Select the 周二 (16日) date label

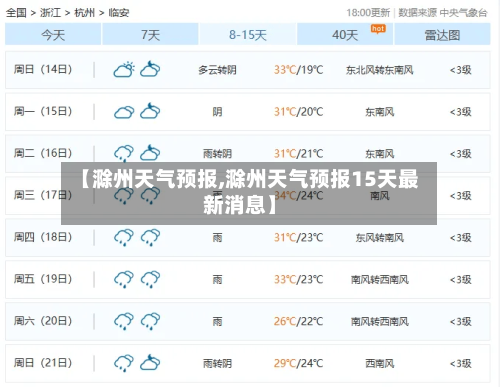pos(43,153)
